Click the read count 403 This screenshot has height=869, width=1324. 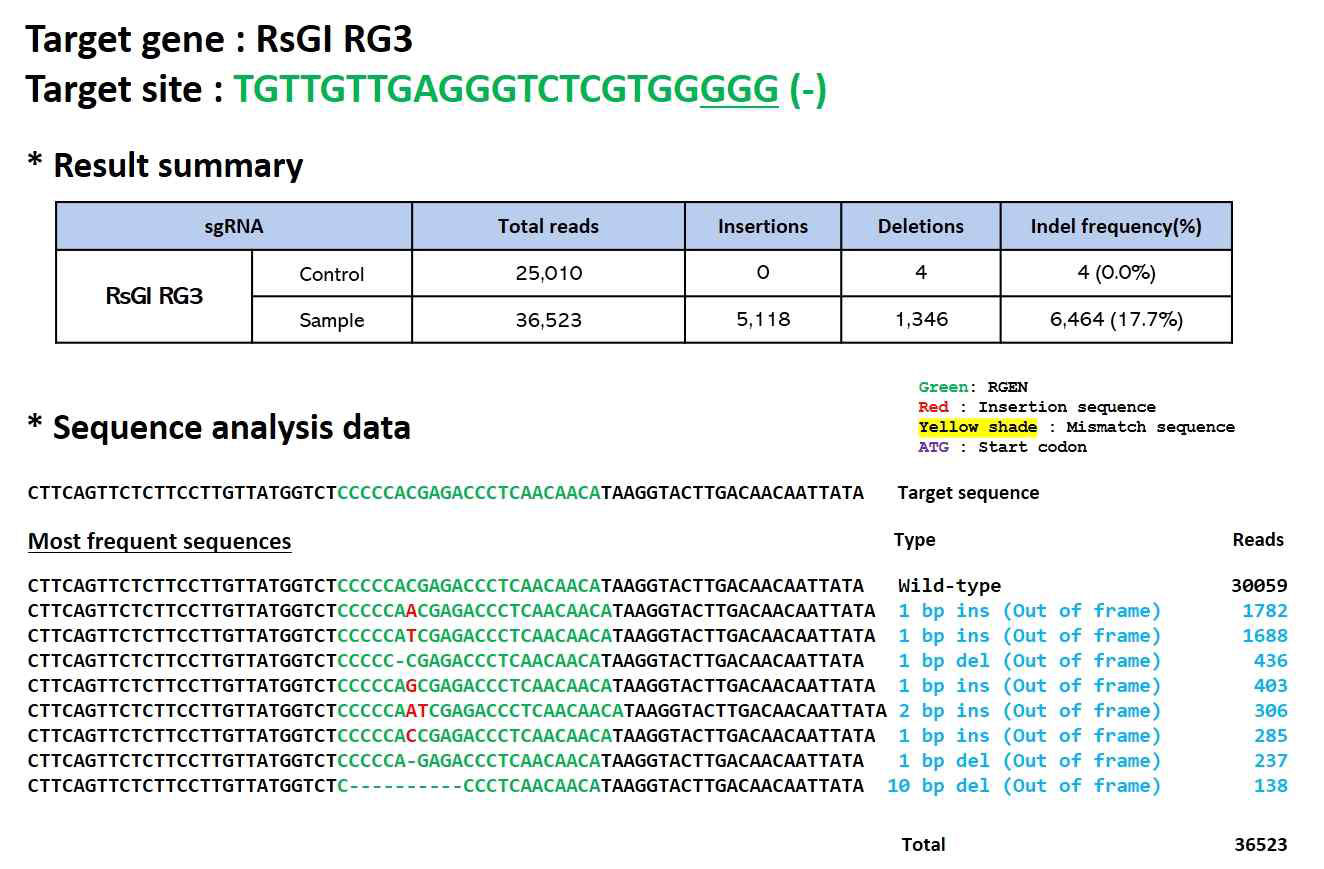(1271, 686)
